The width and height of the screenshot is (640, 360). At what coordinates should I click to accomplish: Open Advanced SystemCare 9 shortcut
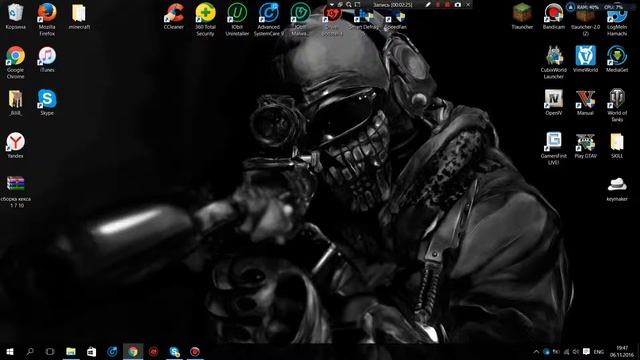[x=269, y=19]
